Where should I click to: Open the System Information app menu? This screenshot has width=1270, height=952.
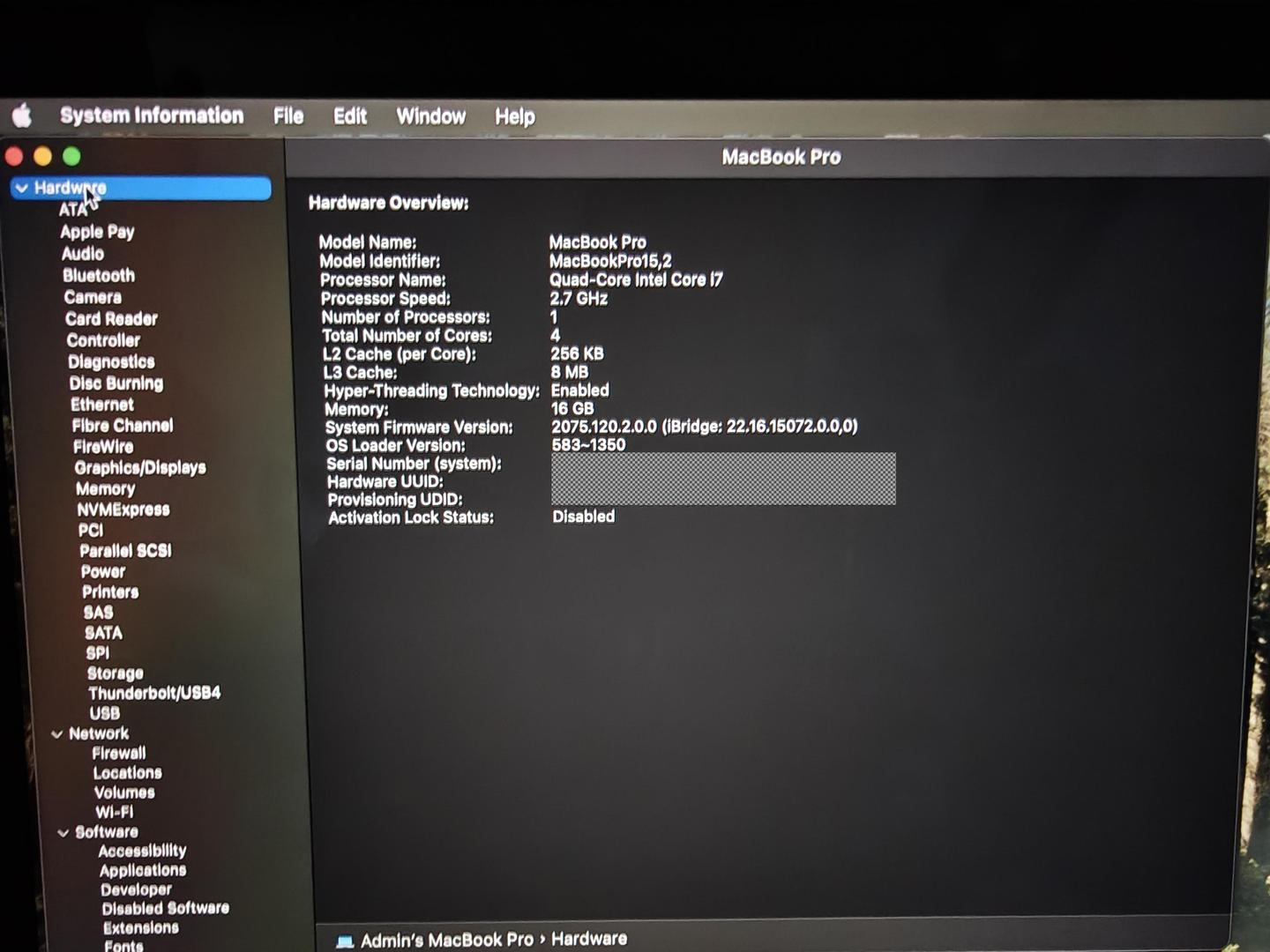tap(151, 115)
